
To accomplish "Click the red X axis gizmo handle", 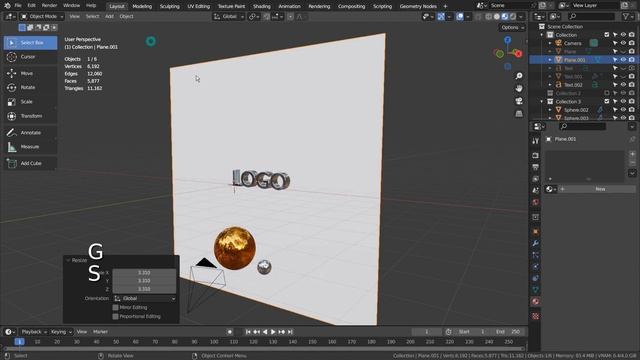I will coord(518,53).
